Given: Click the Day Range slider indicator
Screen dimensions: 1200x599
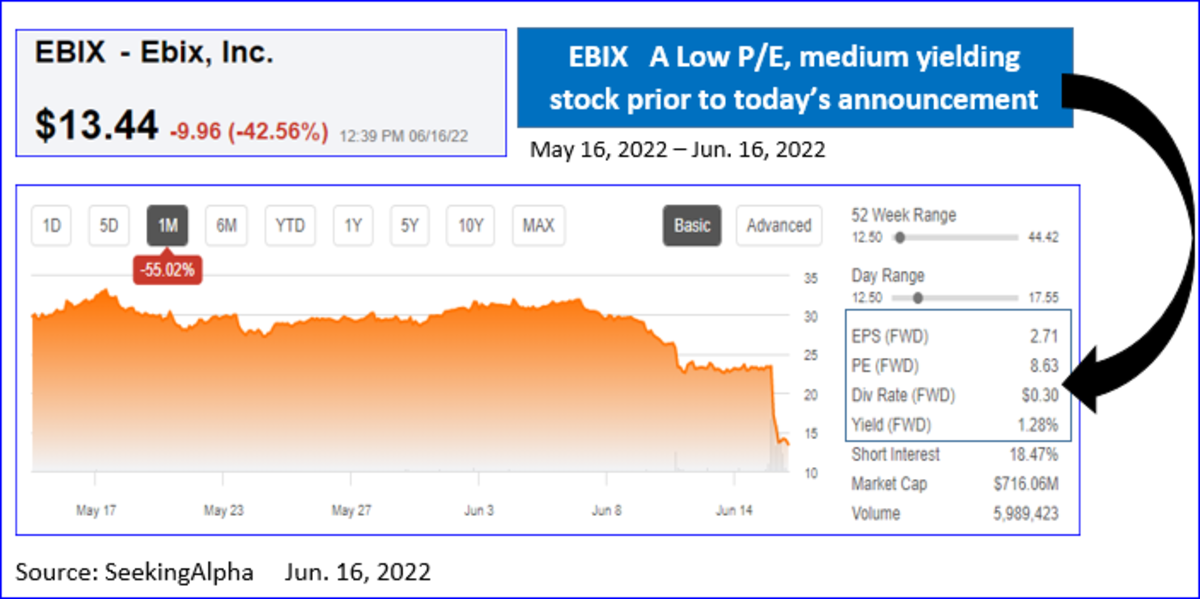Looking at the screenshot, I should tap(918, 296).
